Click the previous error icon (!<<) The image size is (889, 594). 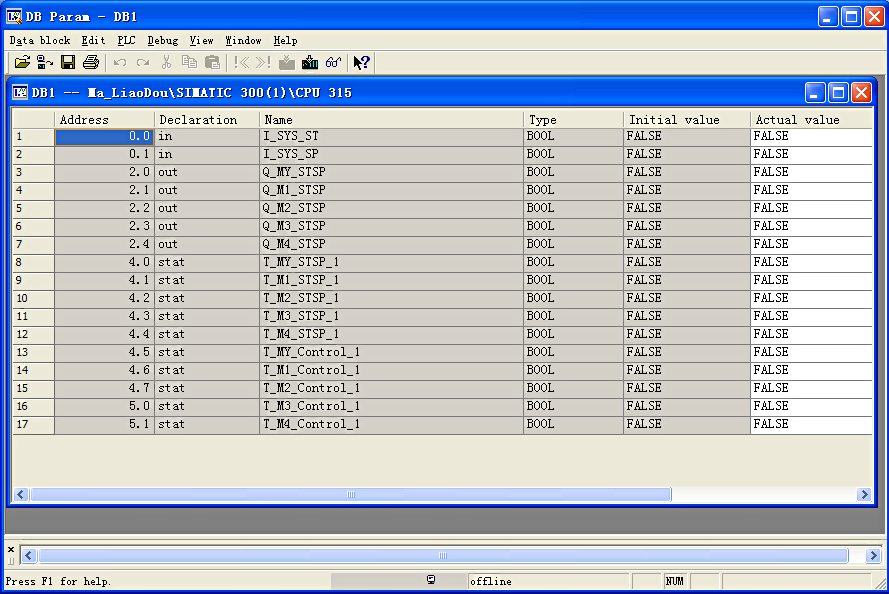(x=242, y=62)
